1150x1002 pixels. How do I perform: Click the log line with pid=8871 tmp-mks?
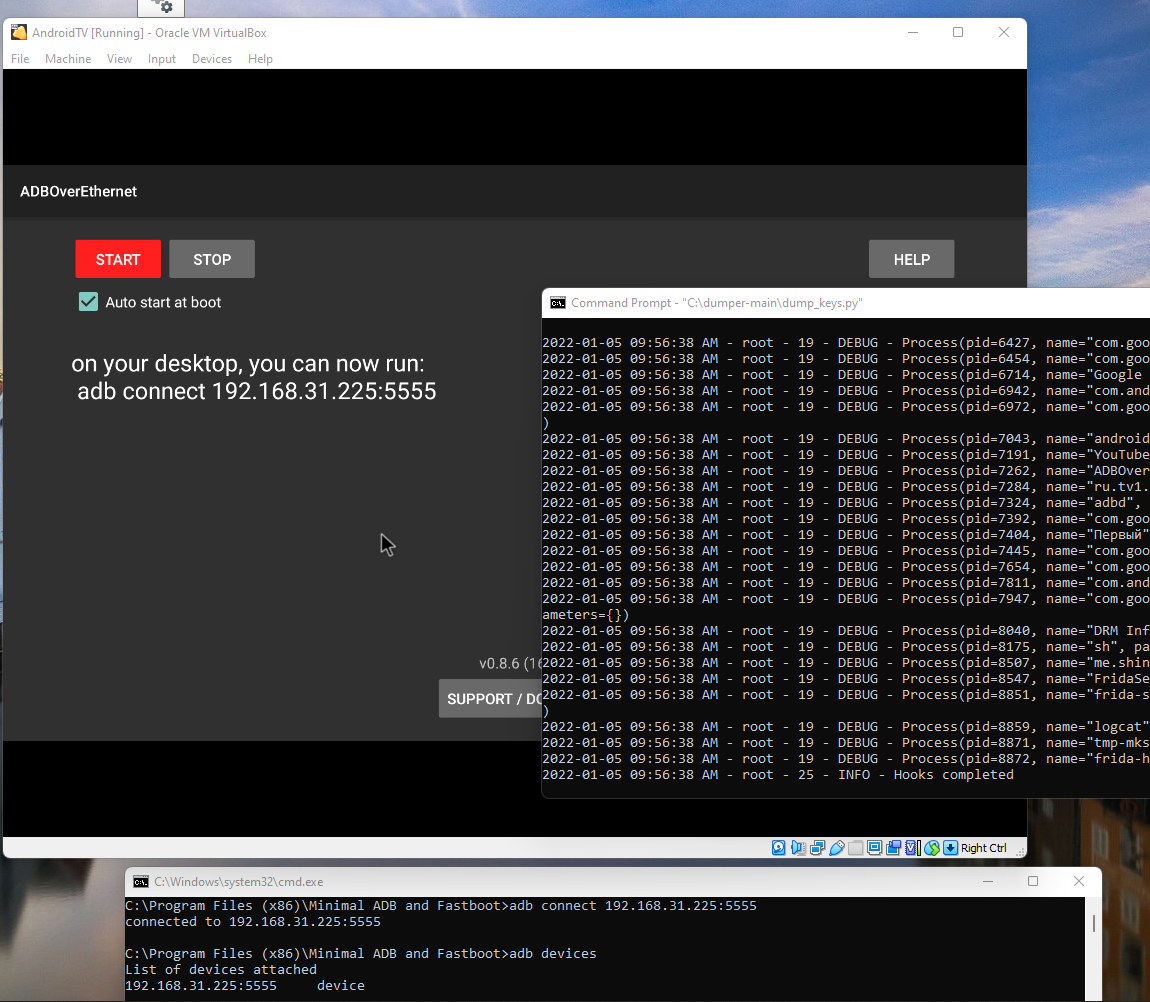point(846,743)
